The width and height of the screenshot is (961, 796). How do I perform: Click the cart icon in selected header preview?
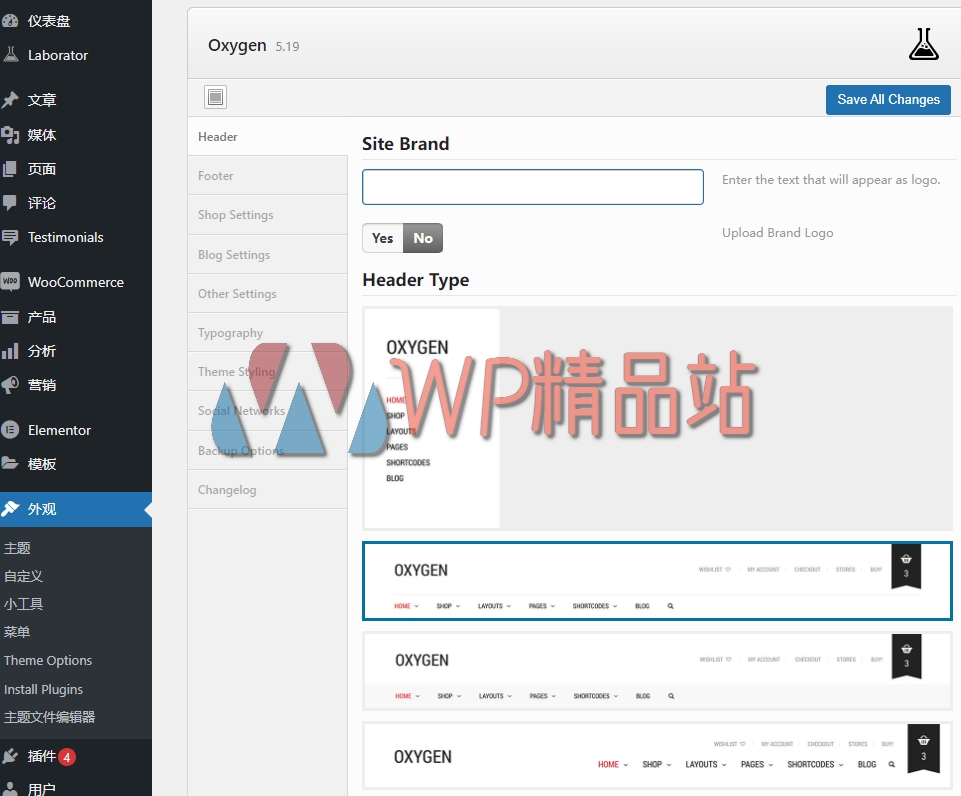click(x=906, y=561)
